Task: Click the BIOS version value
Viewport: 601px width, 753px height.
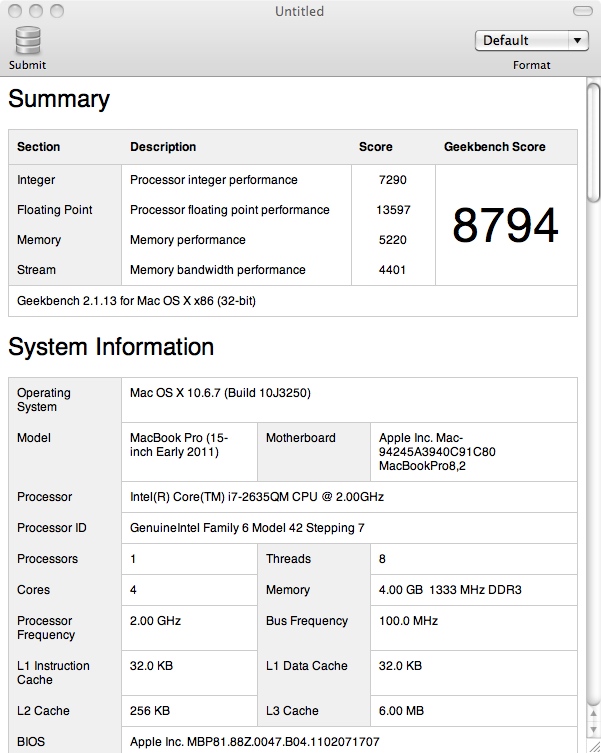Action: pyautogui.click(x=255, y=742)
